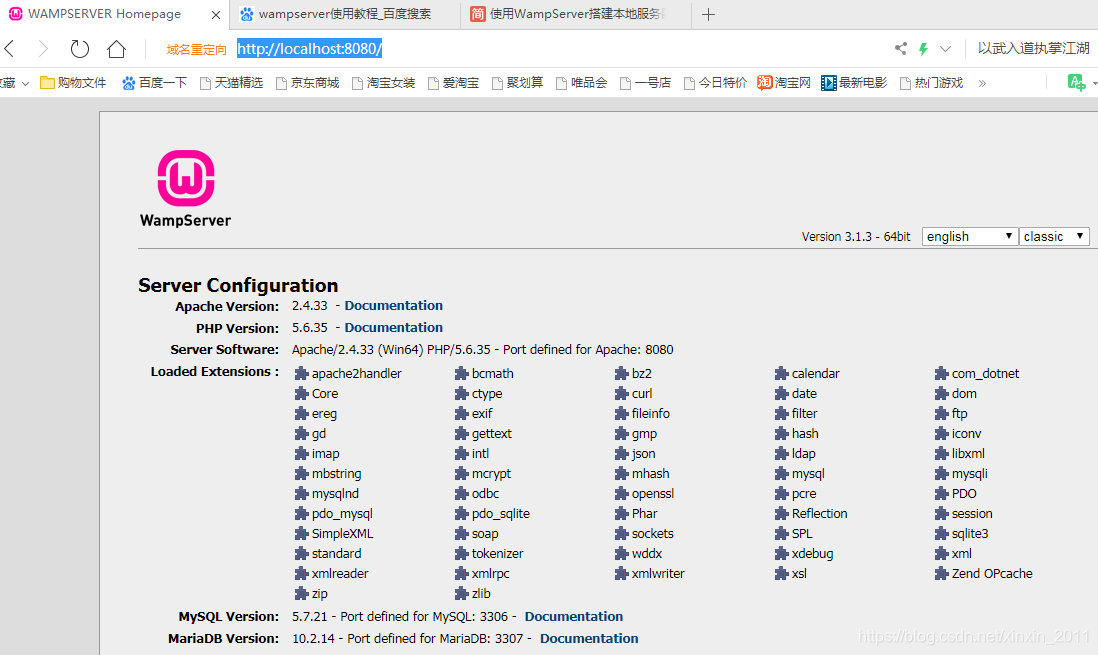Click the com_dotnet extension puzzle icon
Screen dimensions: 1098x655
tap(941, 373)
